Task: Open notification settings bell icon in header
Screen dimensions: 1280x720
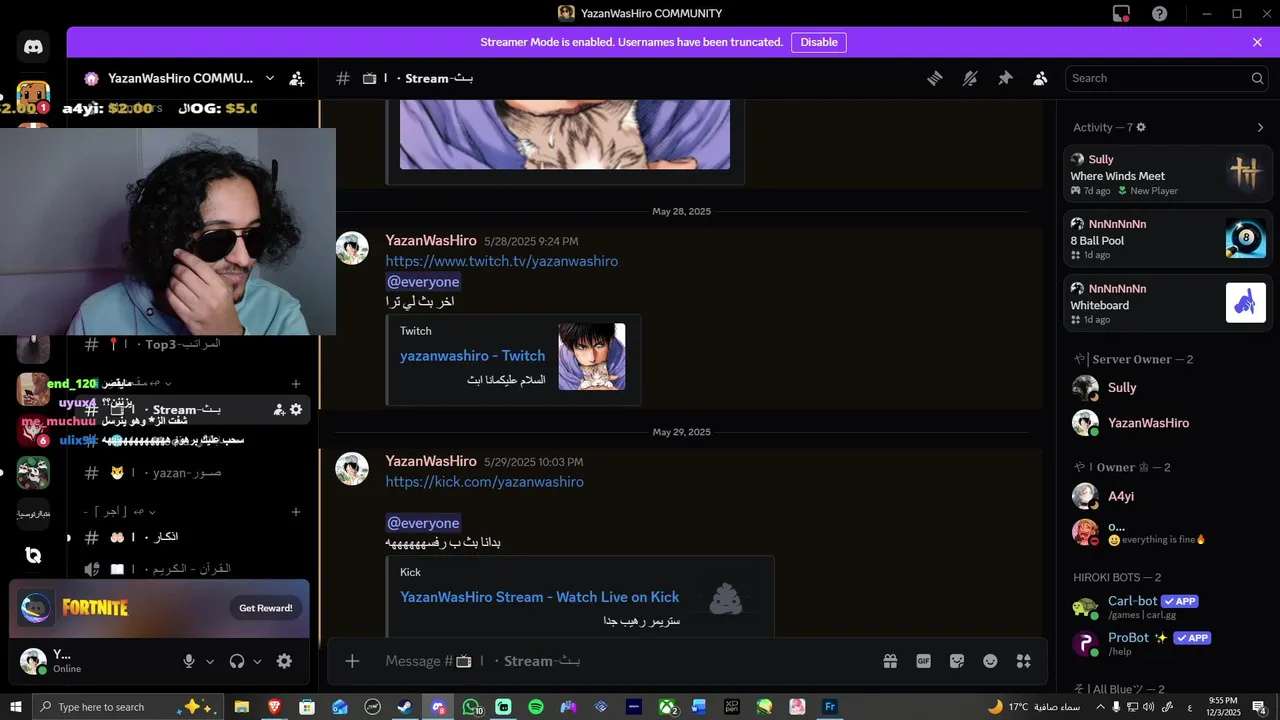Action: point(970,78)
